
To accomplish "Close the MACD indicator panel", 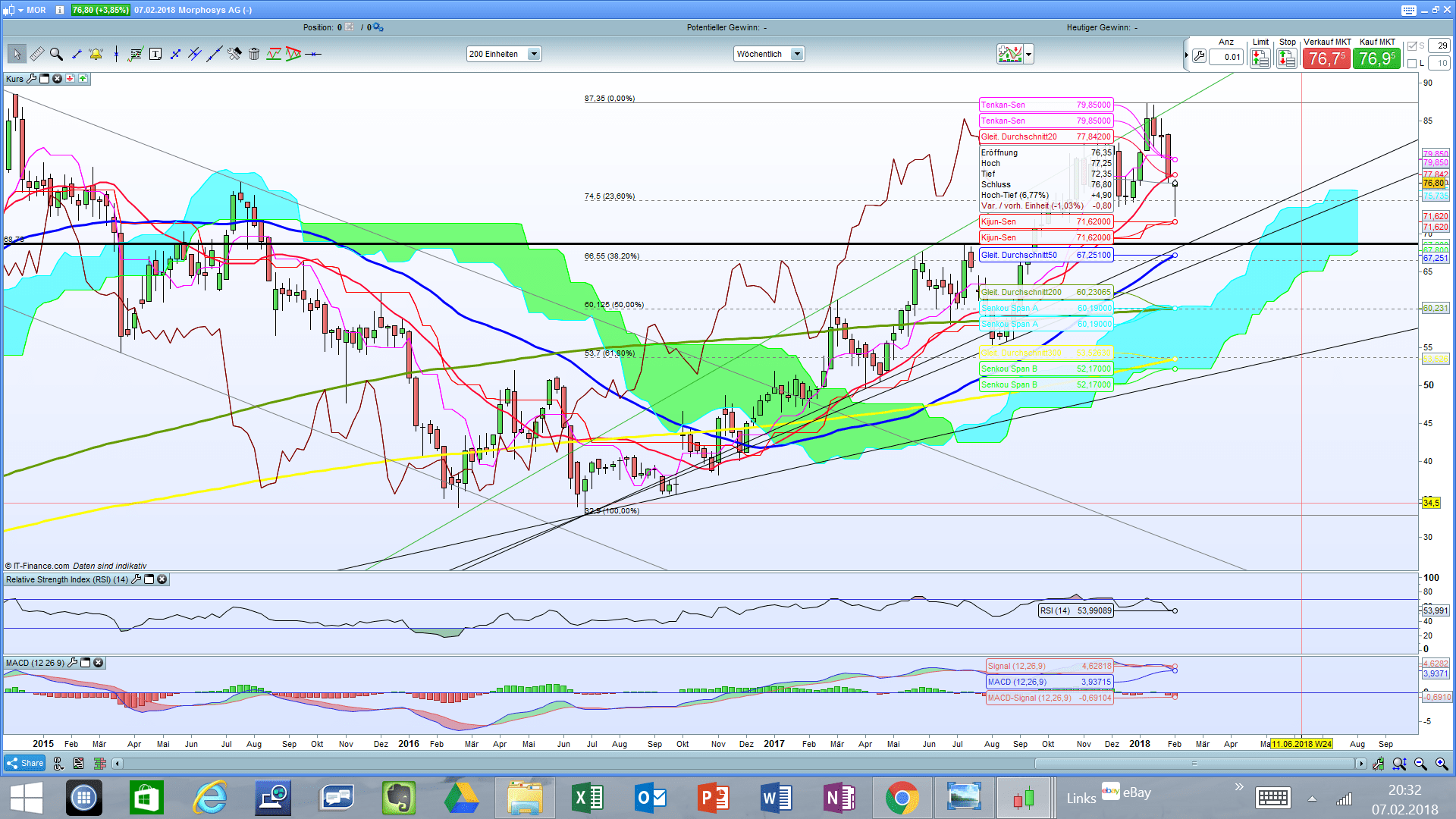I will tap(99, 663).
